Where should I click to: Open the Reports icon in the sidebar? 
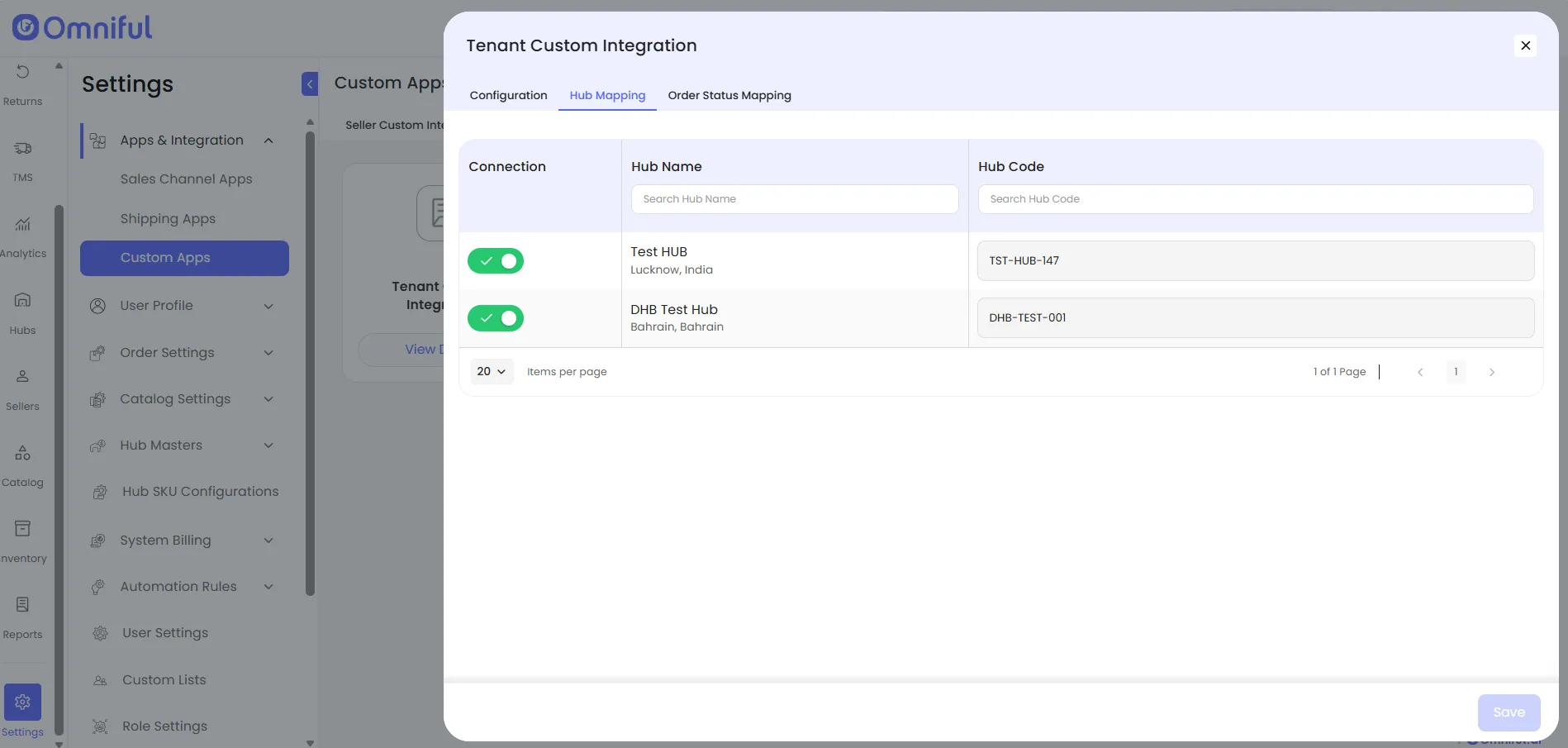pos(22,605)
